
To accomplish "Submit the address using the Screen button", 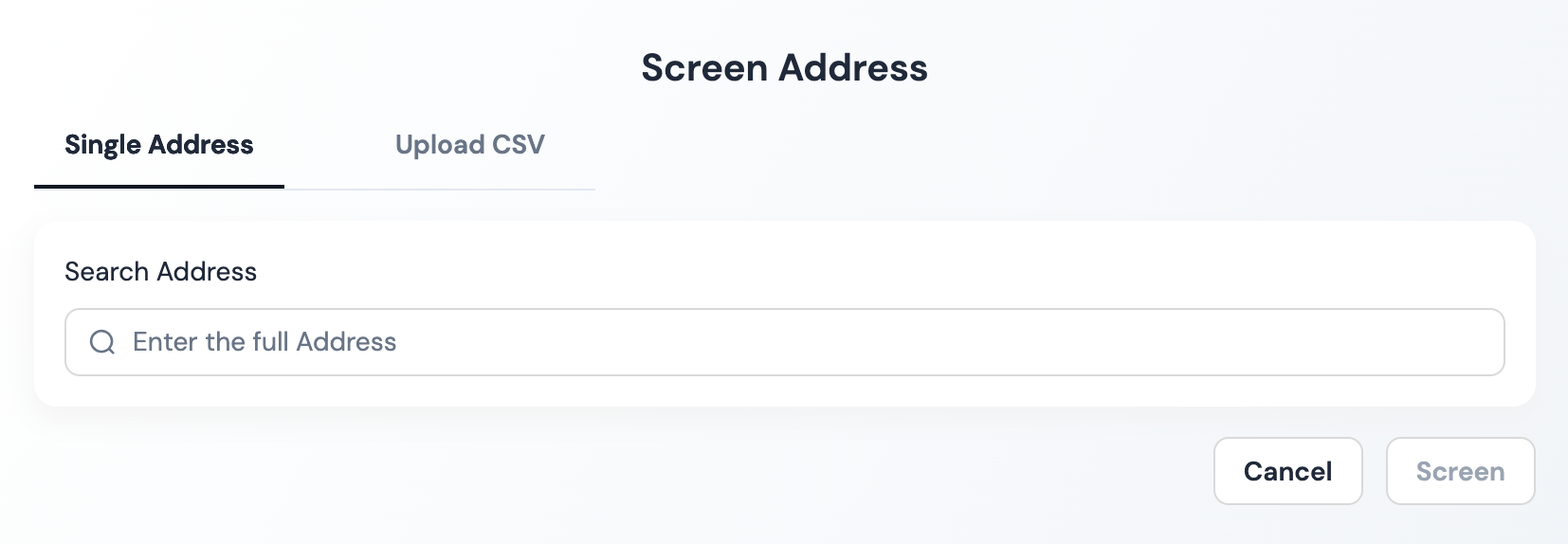I will [1460, 471].
